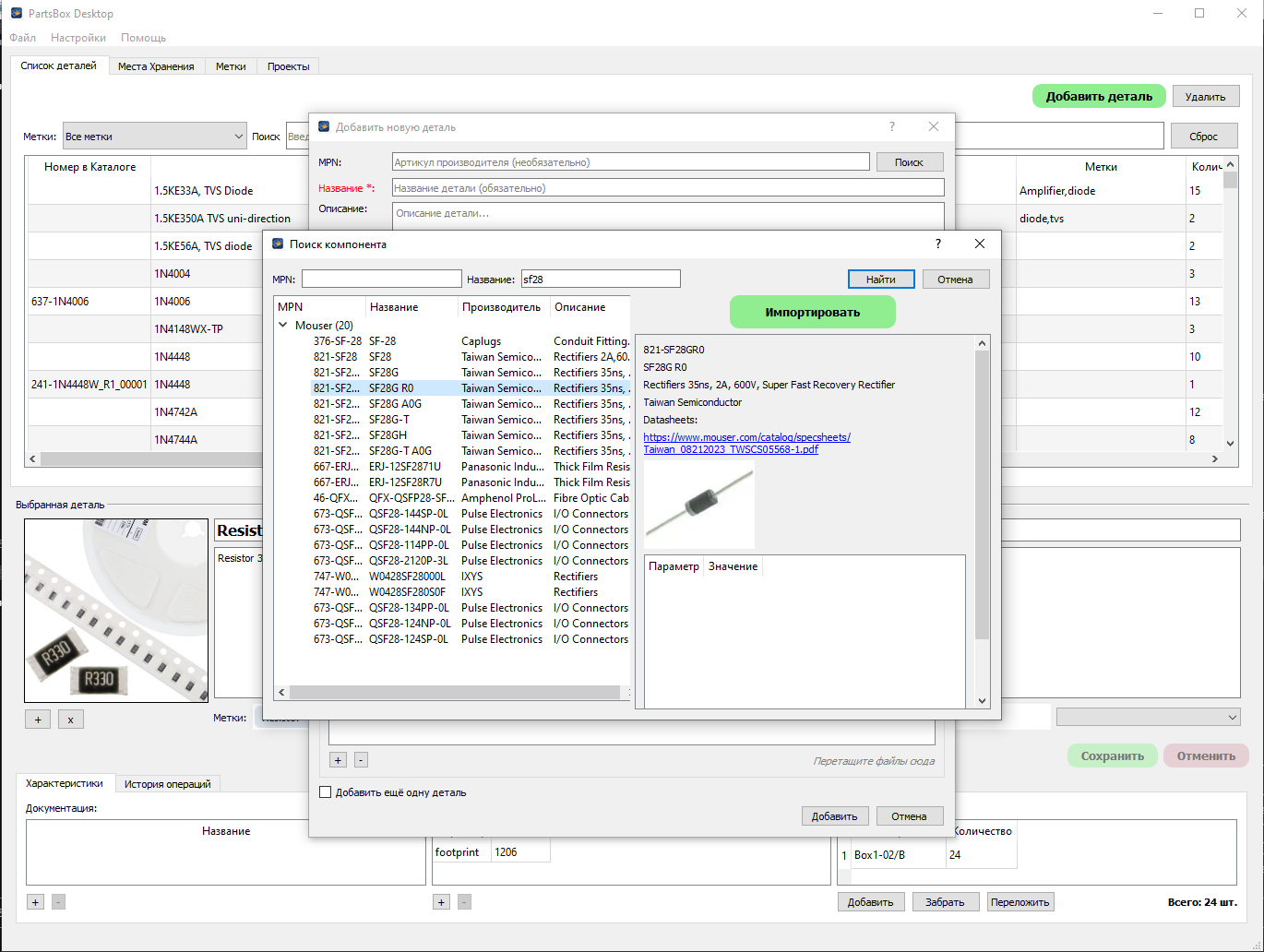Open the Все метки dropdown

point(154,136)
